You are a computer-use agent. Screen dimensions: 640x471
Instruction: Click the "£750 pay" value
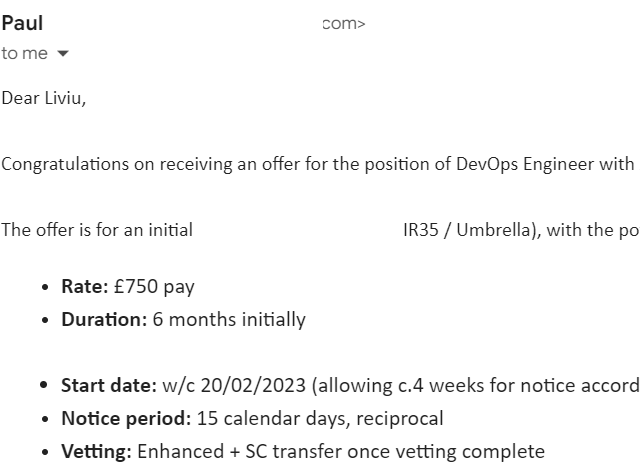click(x=154, y=287)
